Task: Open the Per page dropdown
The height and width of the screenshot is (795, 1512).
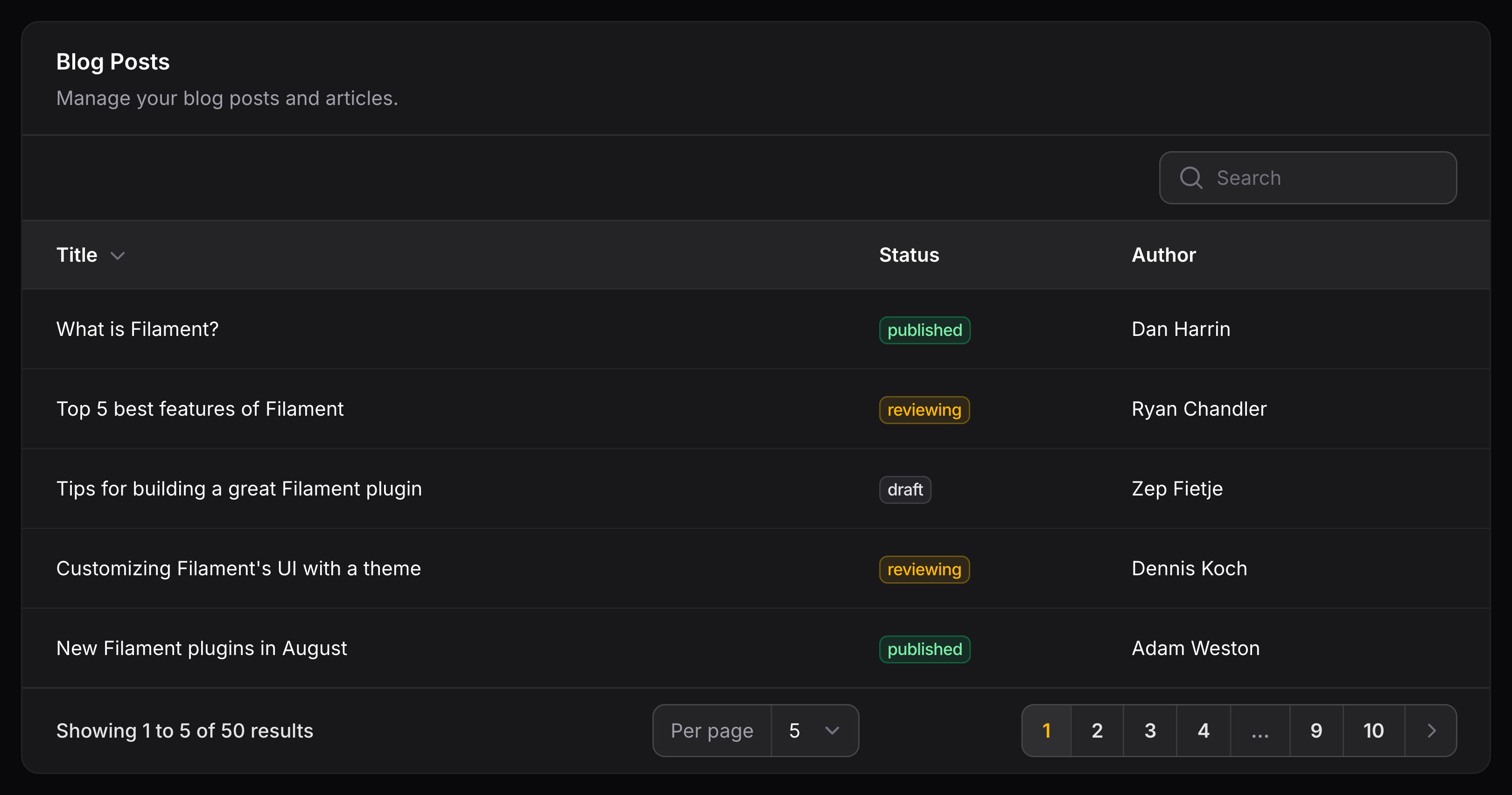Action: pos(815,731)
